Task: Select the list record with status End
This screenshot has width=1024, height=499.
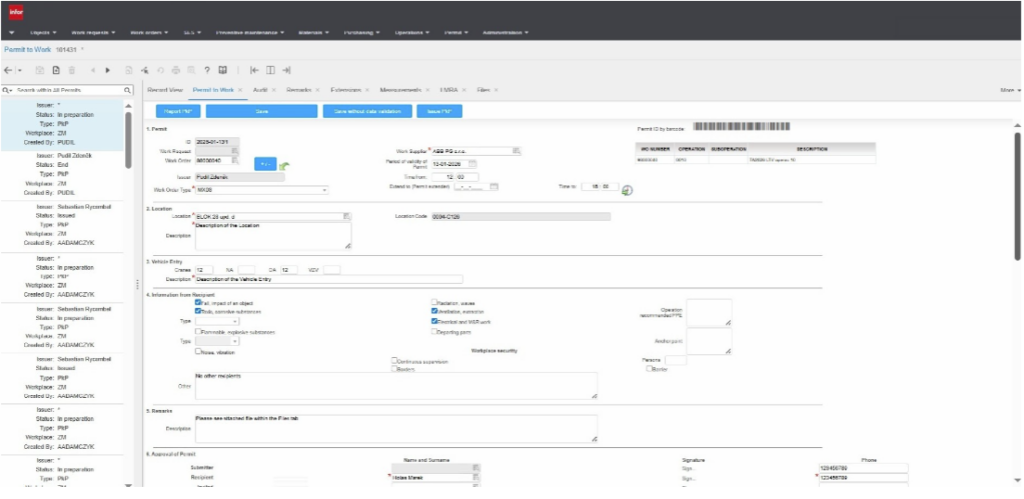Action: 62,174
